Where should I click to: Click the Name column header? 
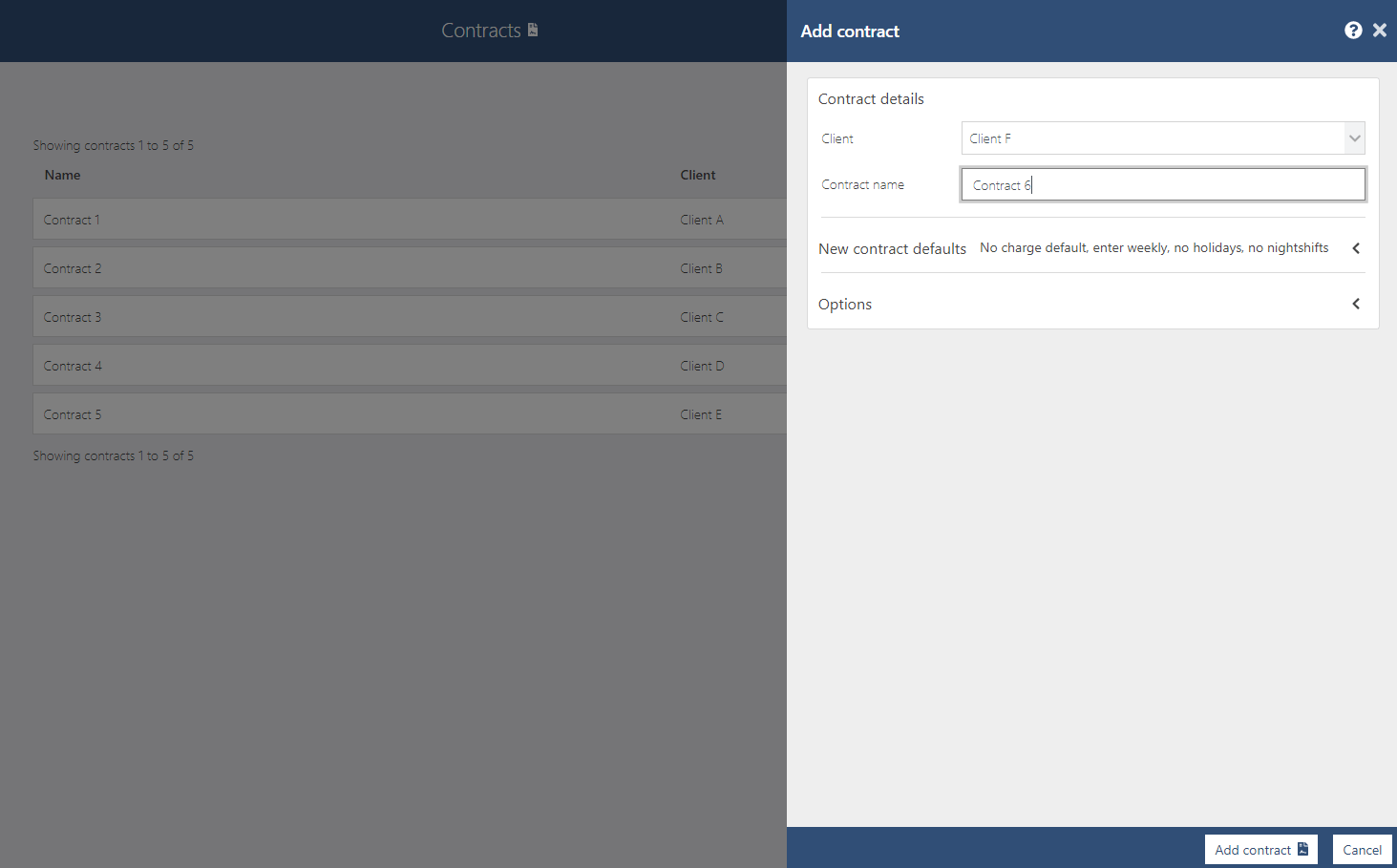click(63, 175)
